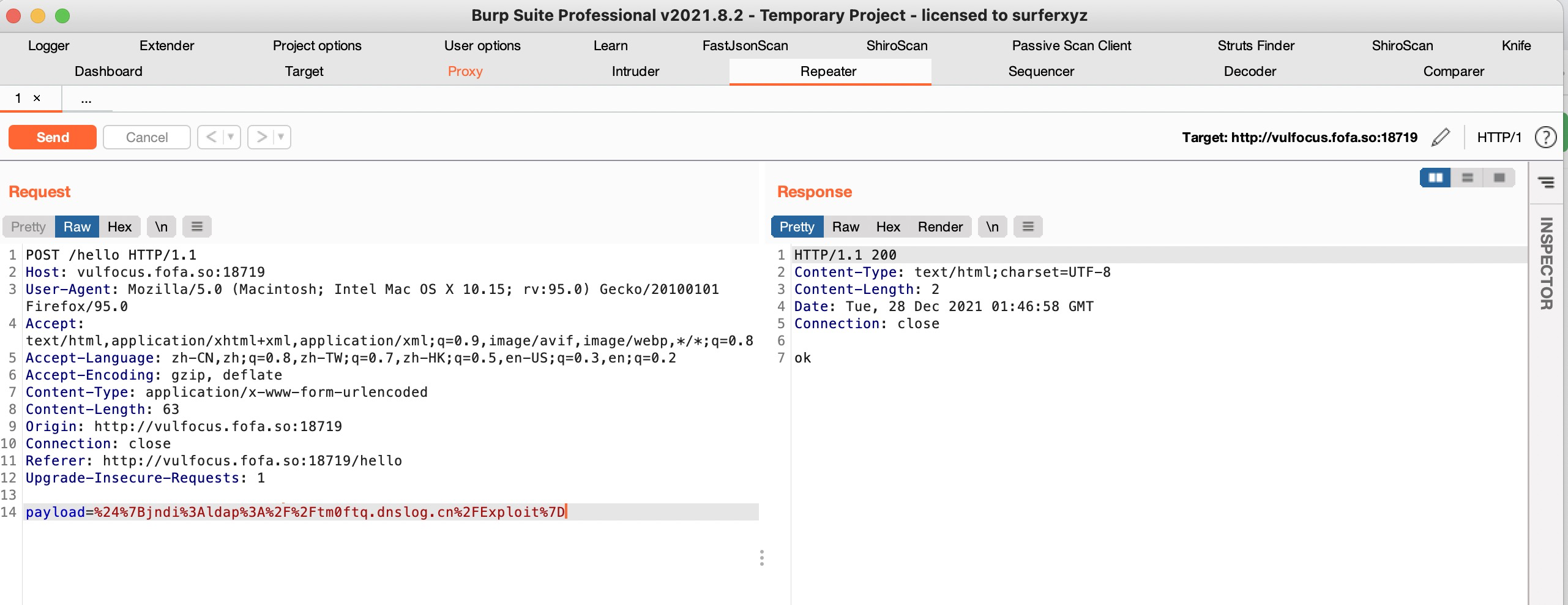Toggle Request non-printable characters \n
The width and height of the screenshot is (1568, 605).
click(162, 227)
